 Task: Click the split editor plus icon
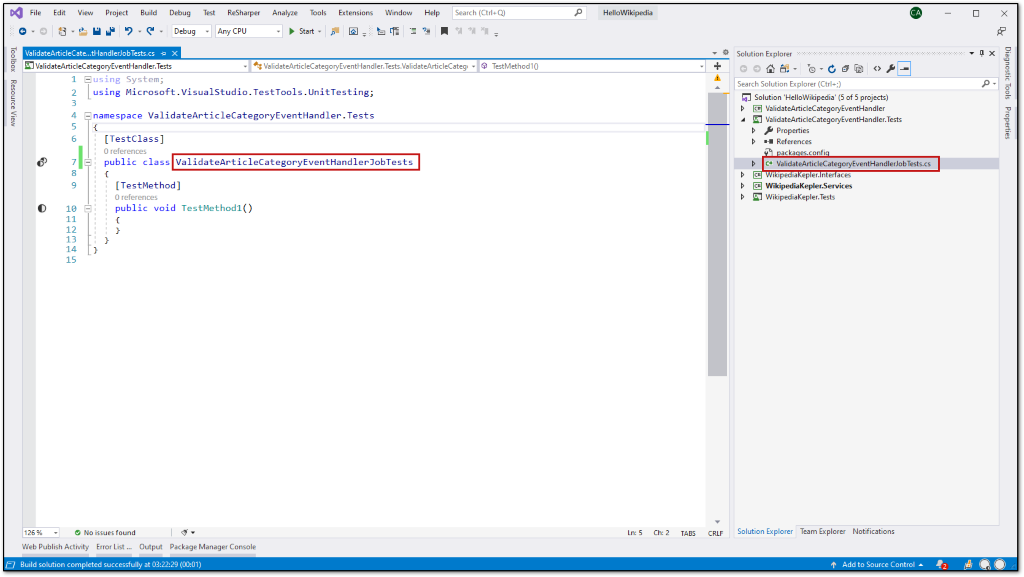click(717, 66)
